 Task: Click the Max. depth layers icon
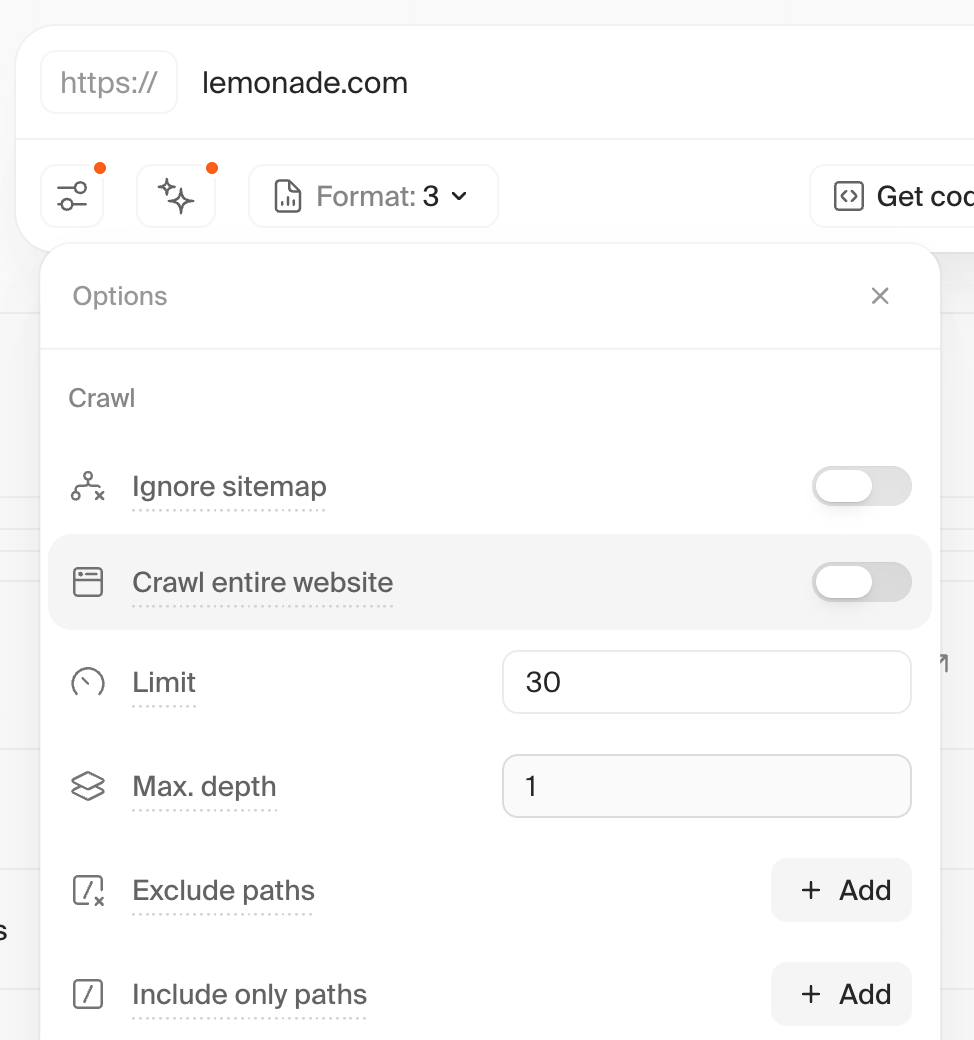[x=88, y=787]
